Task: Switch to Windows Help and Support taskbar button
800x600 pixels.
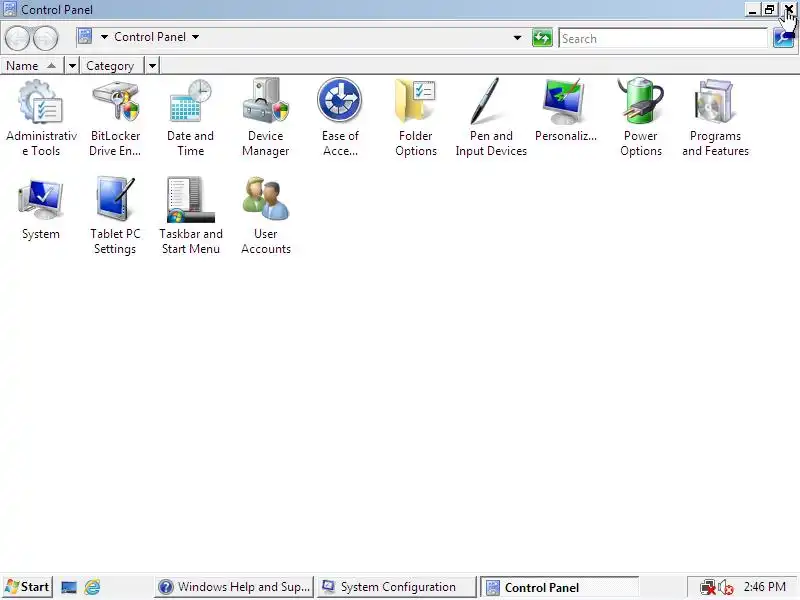Action: click(234, 587)
